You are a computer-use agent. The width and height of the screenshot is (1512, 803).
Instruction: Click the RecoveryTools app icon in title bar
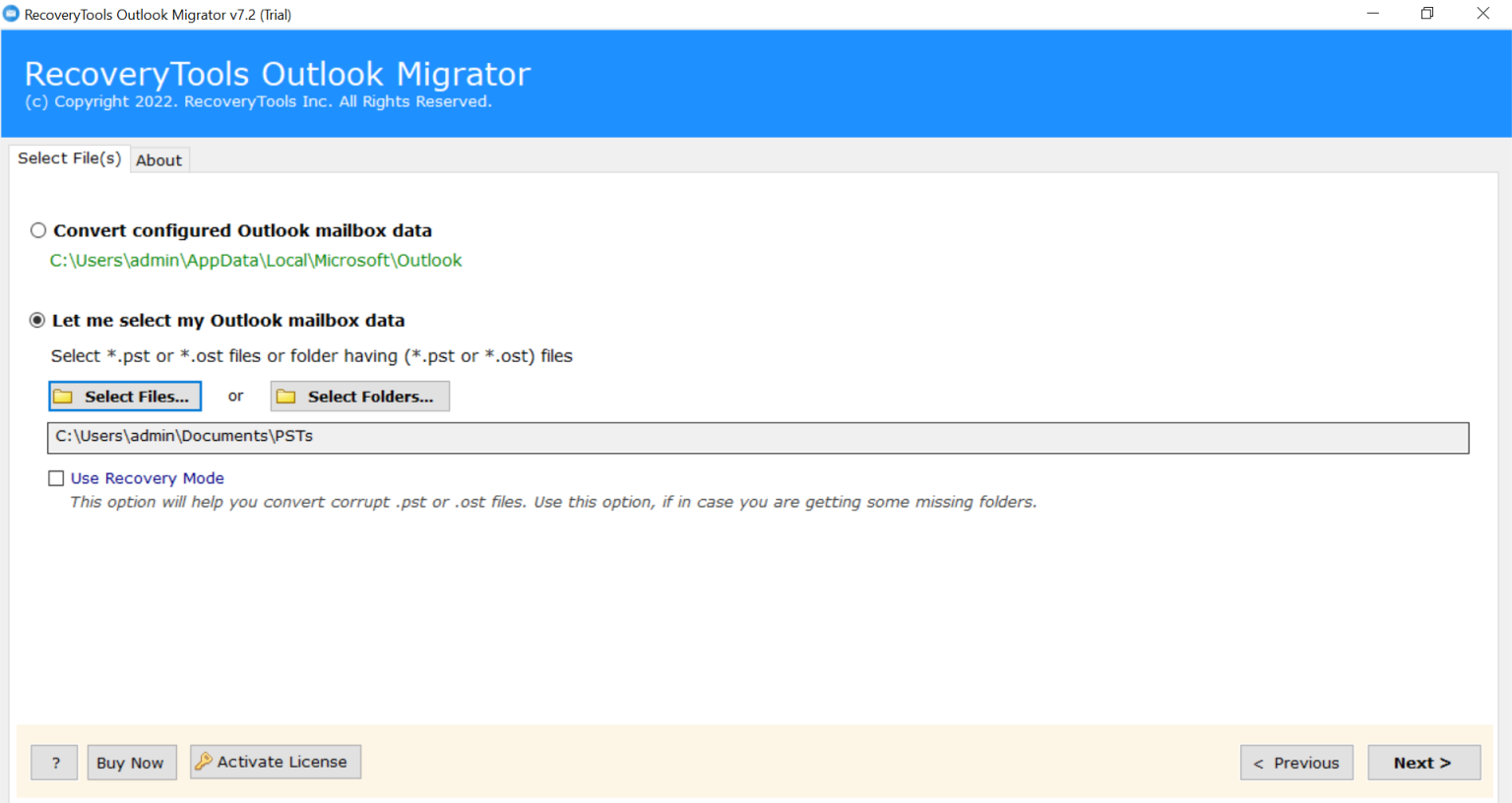tap(12, 14)
